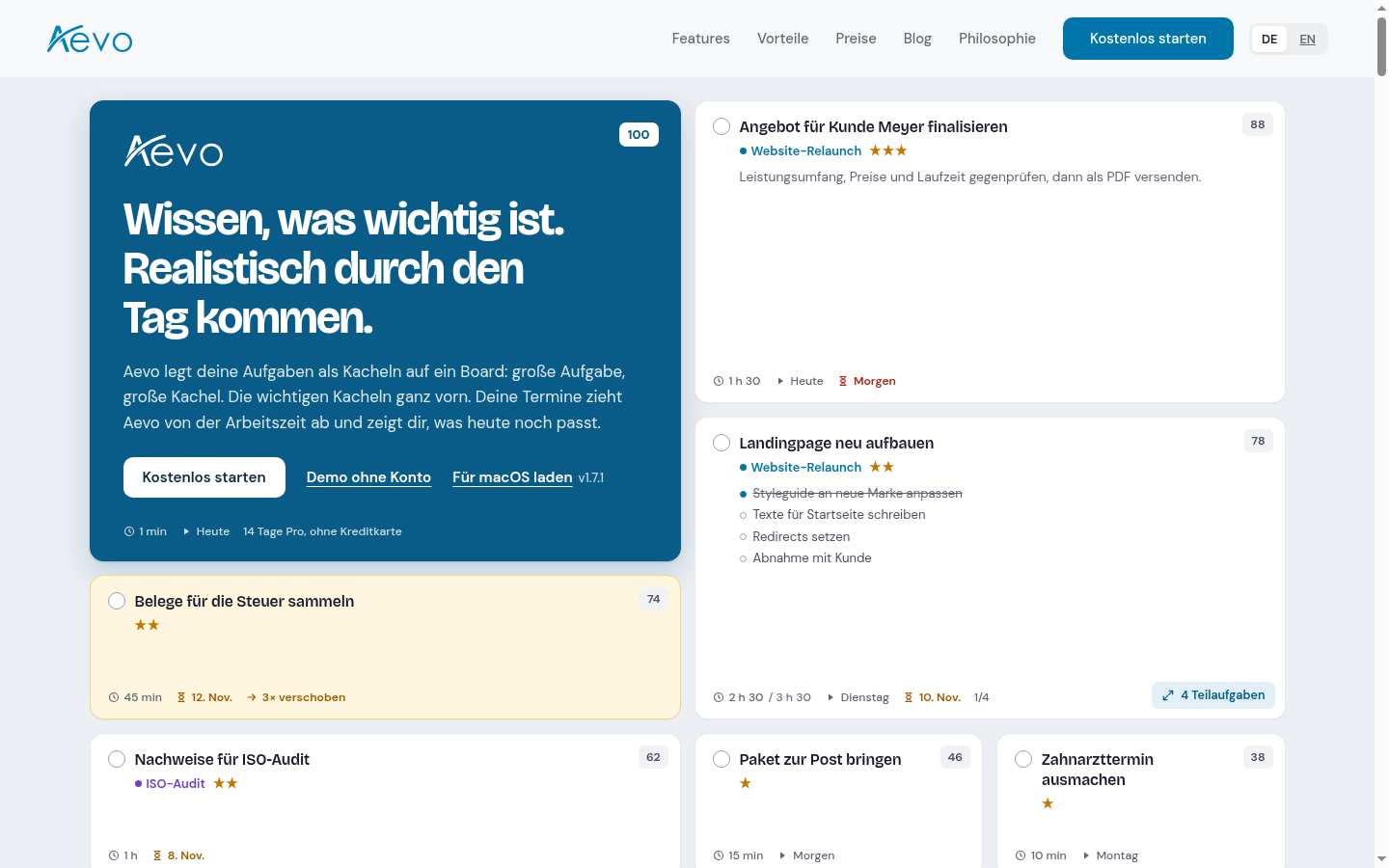Click the clock icon next to "1 min" in the hero card
The image size is (1389, 868).
[x=129, y=531]
